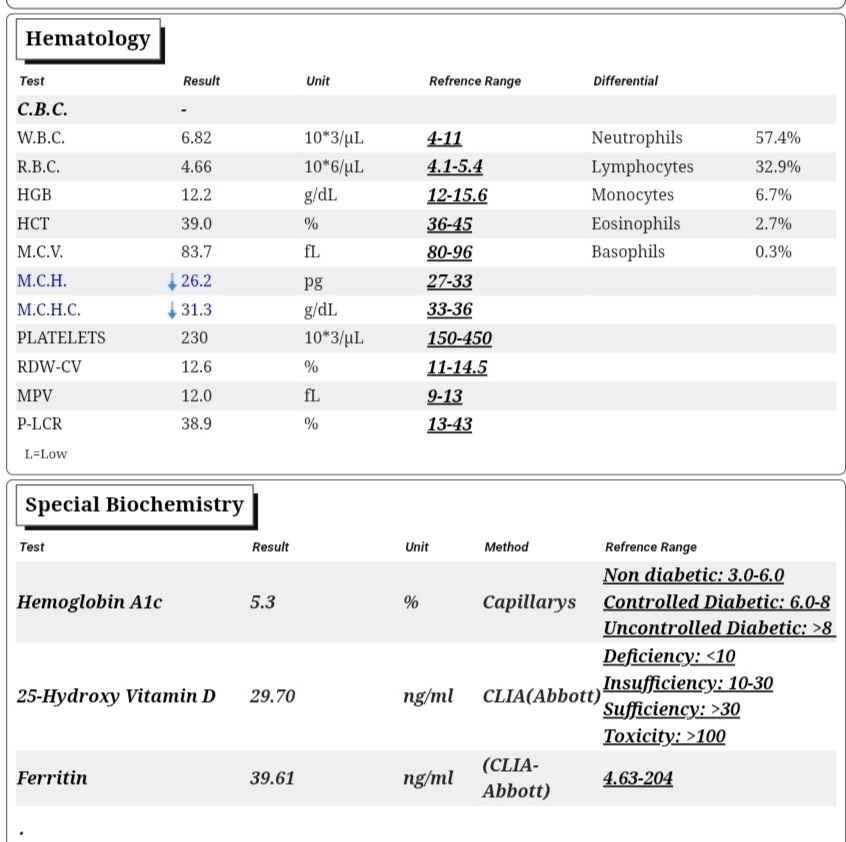
Task: Click the Hemoglobin A1c result 5.3
Action: click(x=263, y=602)
